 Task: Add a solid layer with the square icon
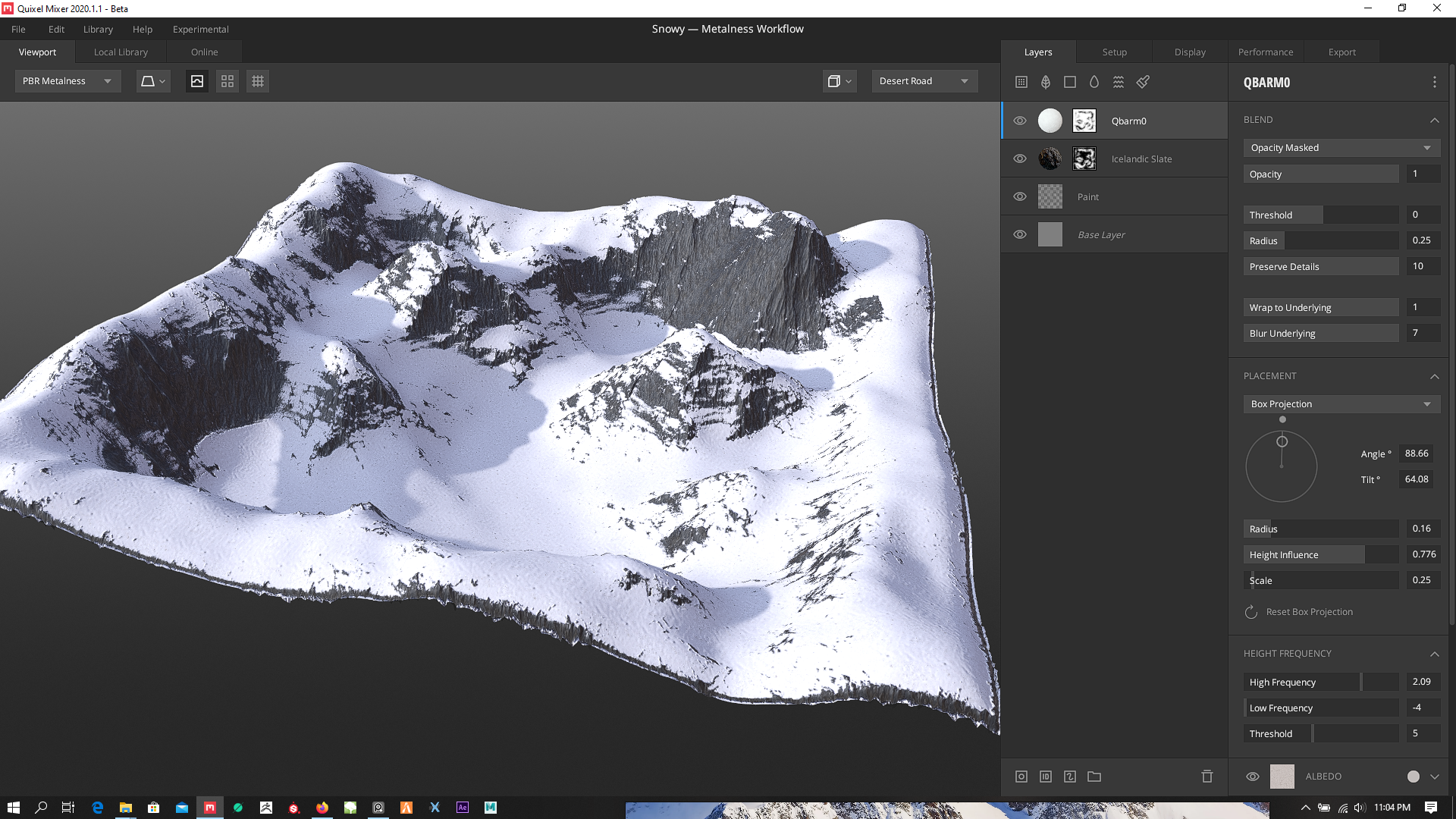[1070, 82]
